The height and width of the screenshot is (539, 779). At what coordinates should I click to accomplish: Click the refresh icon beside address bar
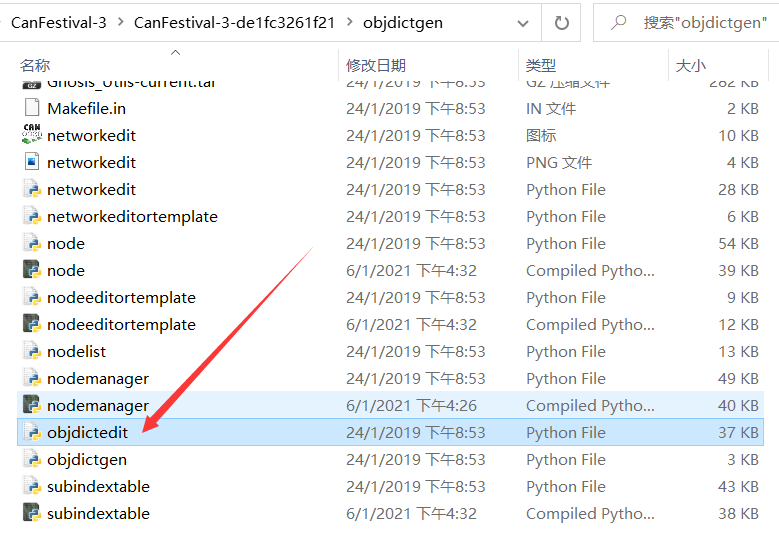coord(561,23)
